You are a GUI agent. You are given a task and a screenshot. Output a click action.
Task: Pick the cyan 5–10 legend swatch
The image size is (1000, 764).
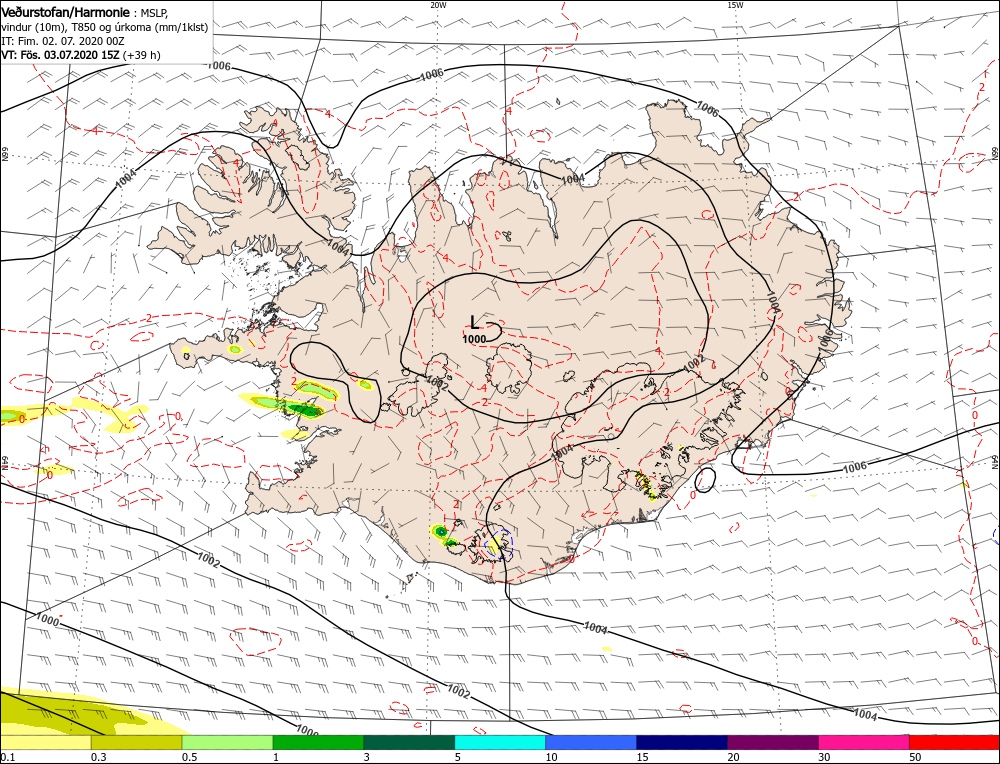click(x=500, y=742)
